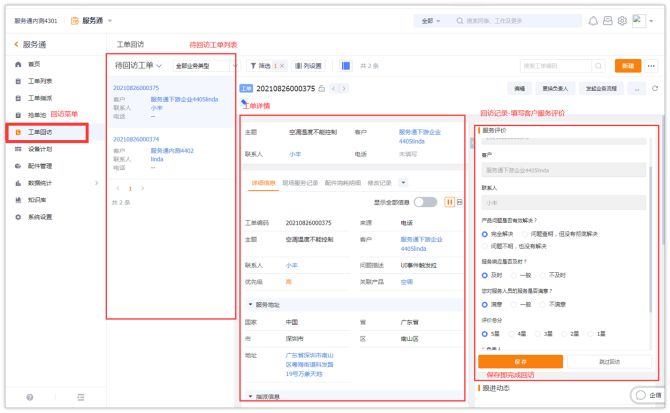
Task: Click the orange 保存 button
Action: point(520,361)
